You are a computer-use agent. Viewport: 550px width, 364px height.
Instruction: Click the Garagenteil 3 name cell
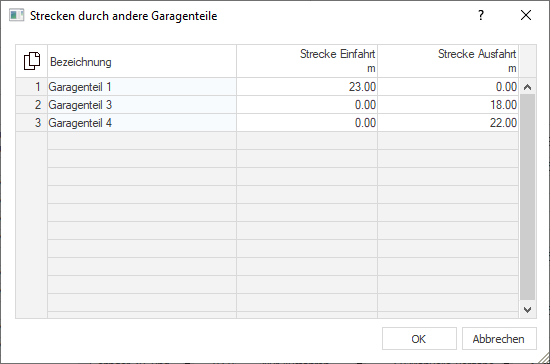142,105
